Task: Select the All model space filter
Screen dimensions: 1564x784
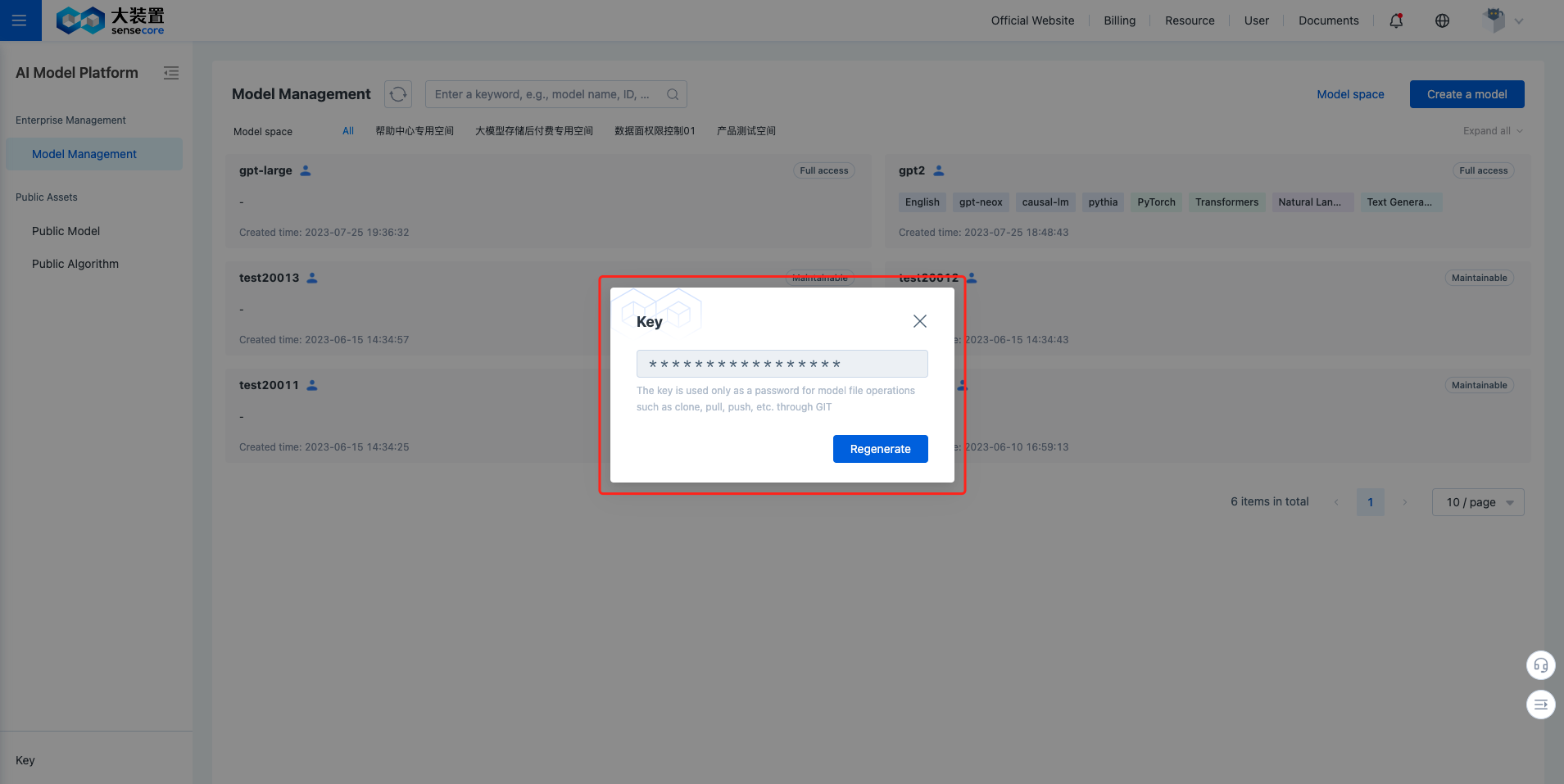Action: click(348, 131)
